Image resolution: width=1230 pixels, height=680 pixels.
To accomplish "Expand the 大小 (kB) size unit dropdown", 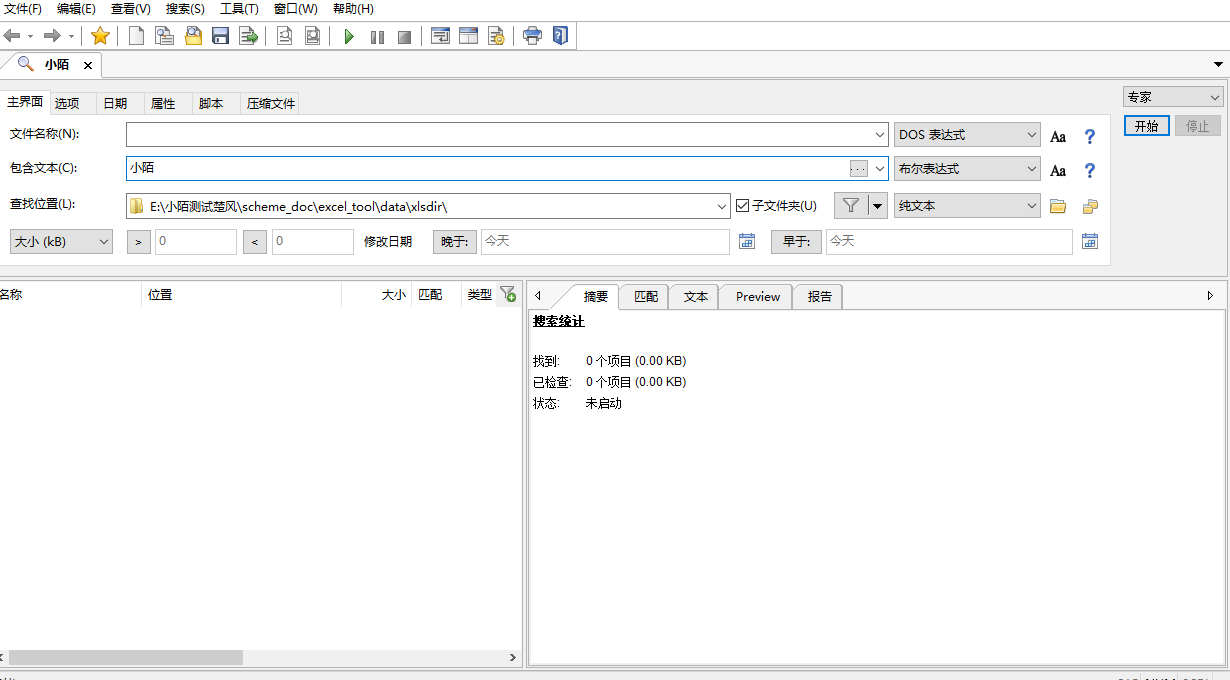I will 61,241.
